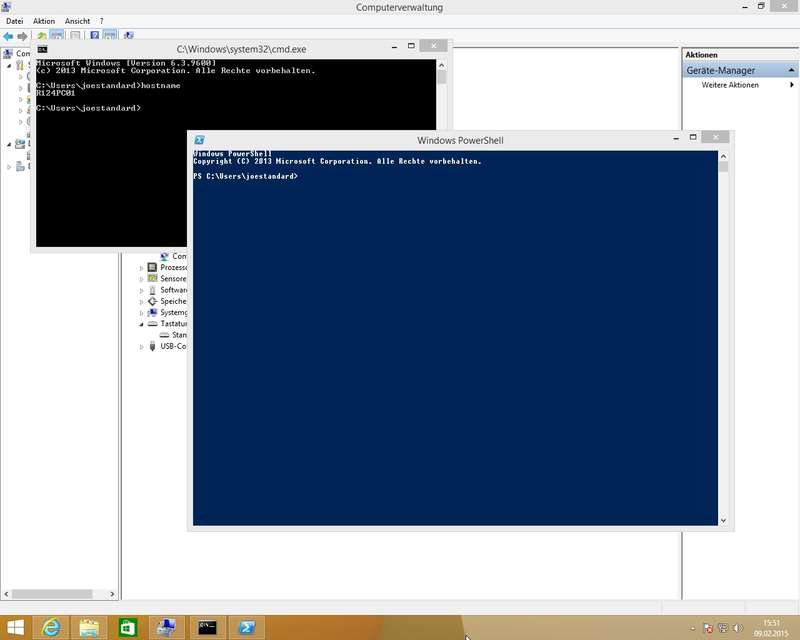The image size is (800, 640).
Task: Open the Aktion menu
Action: pyautogui.click(x=44, y=21)
